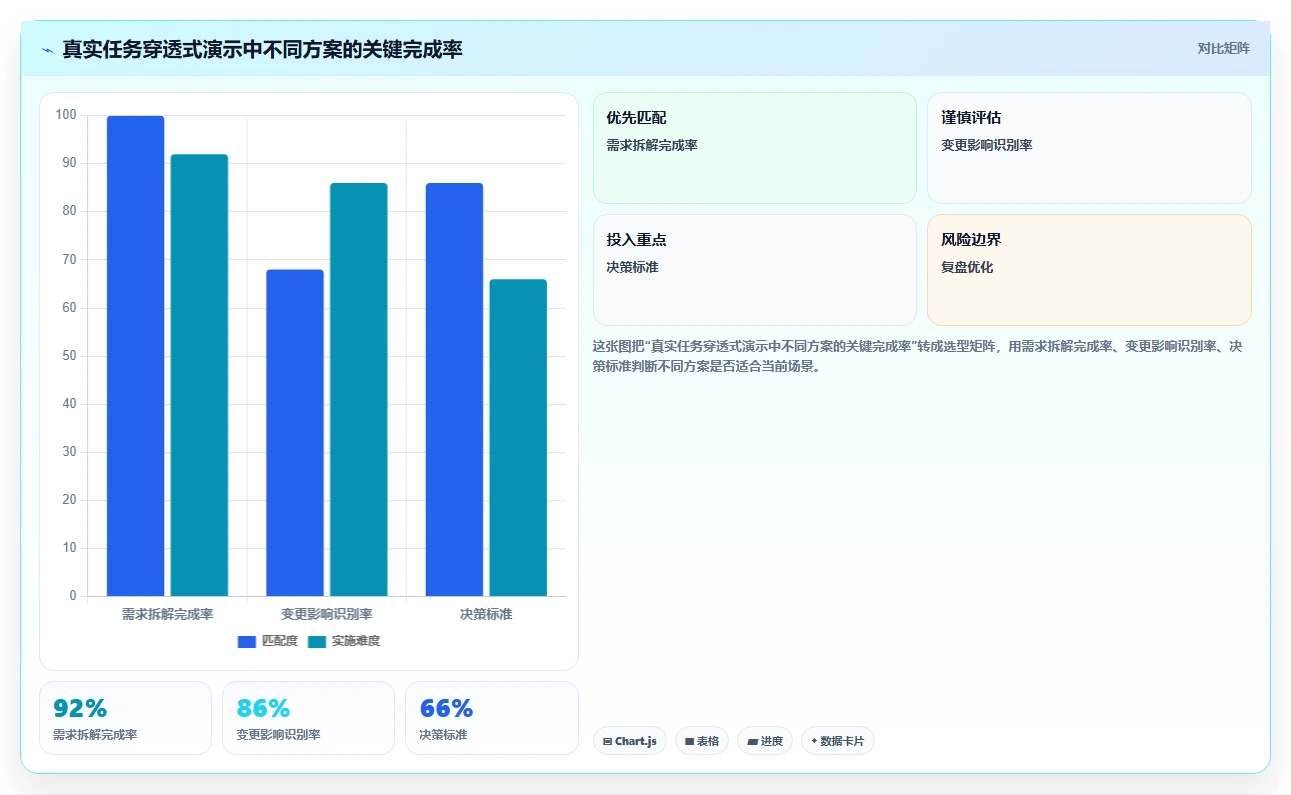This screenshot has height=795, width=1291.
Task: Click the 决策标准 x-axis label
Action: click(x=486, y=614)
